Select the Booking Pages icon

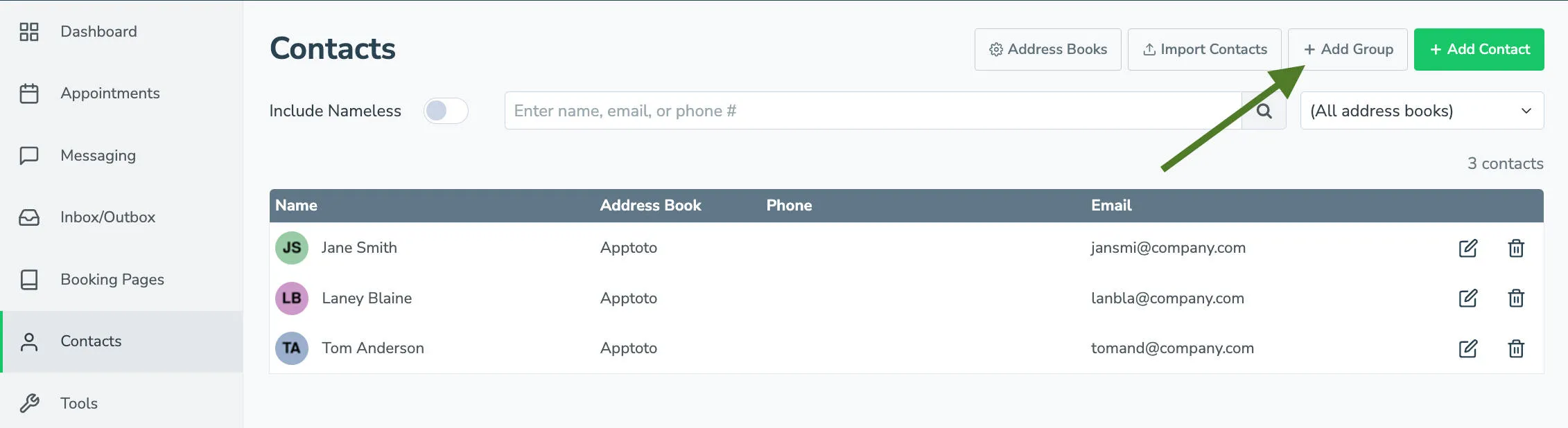pos(28,279)
